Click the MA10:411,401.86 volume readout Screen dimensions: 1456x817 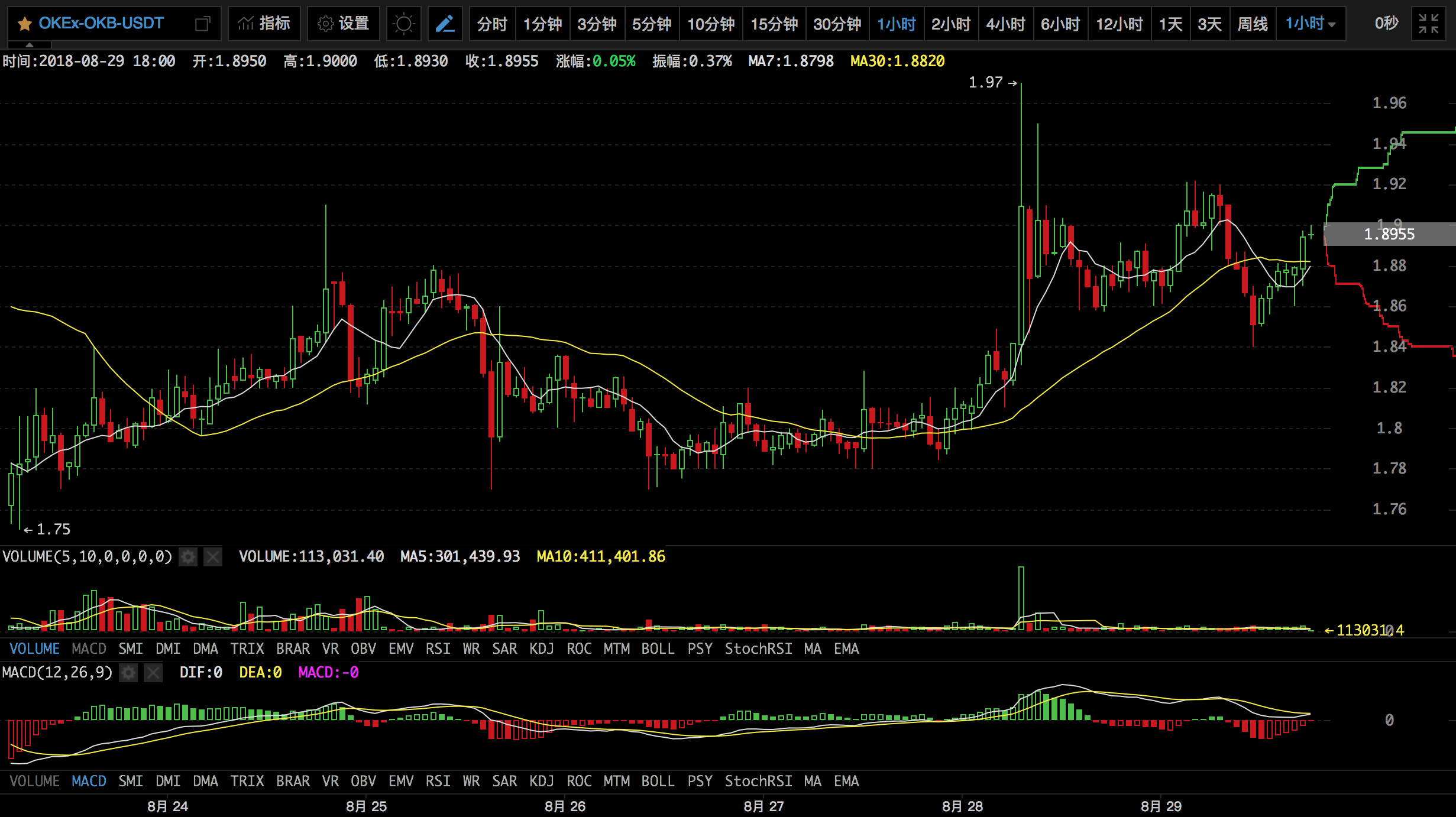tap(601, 556)
